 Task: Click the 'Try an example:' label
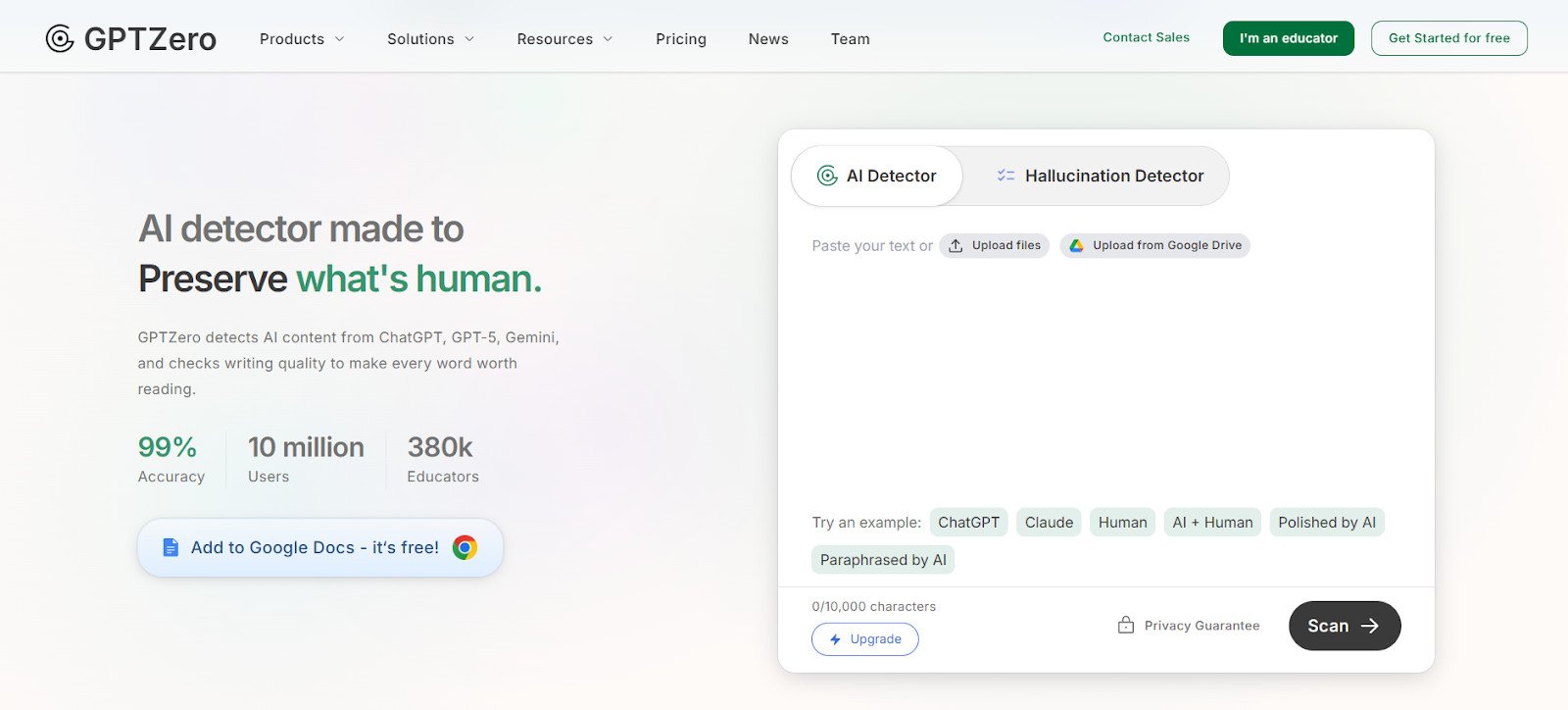click(866, 523)
